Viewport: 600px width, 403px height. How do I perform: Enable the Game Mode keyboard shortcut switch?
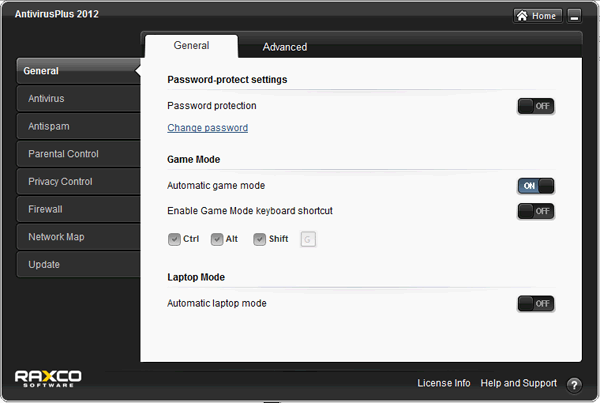[535, 211]
